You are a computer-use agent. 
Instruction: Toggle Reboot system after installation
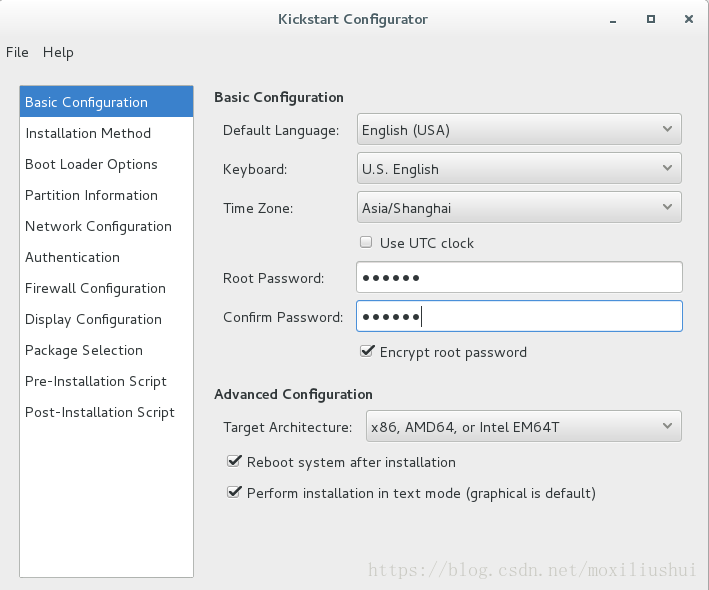pos(234,462)
